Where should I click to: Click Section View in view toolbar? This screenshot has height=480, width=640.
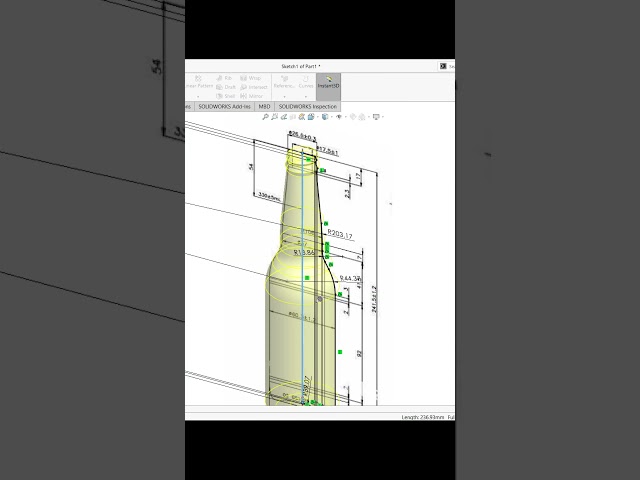293,117
